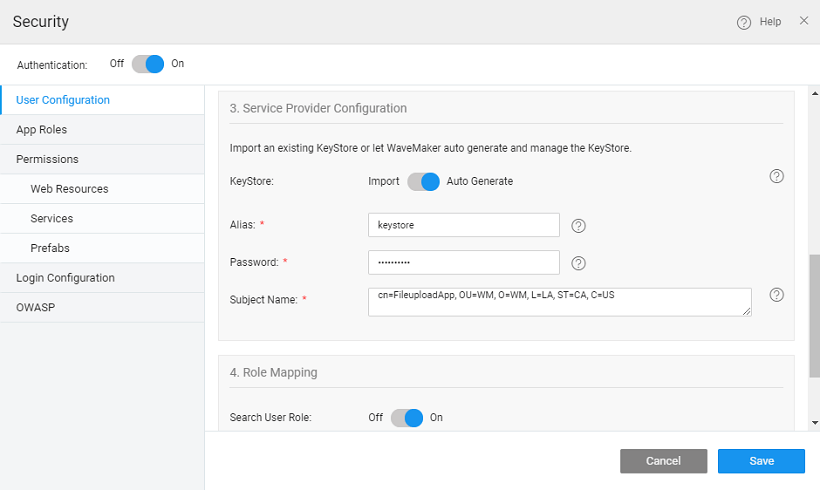The width and height of the screenshot is (820, 490).
Task: Click the help icon next to Password field
Action: (x=578, y=263)
